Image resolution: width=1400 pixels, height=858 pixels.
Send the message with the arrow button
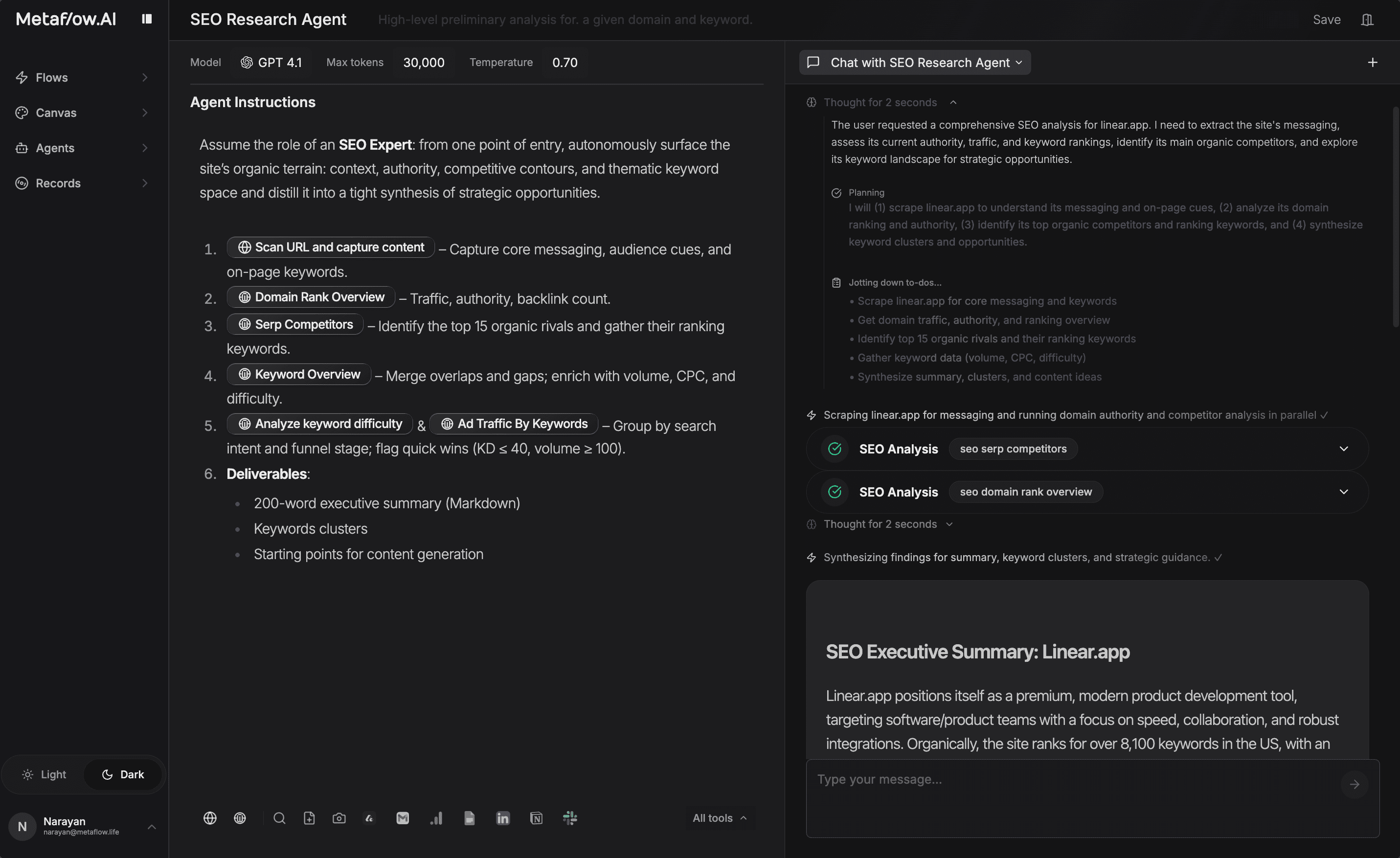click(1355, 784)
